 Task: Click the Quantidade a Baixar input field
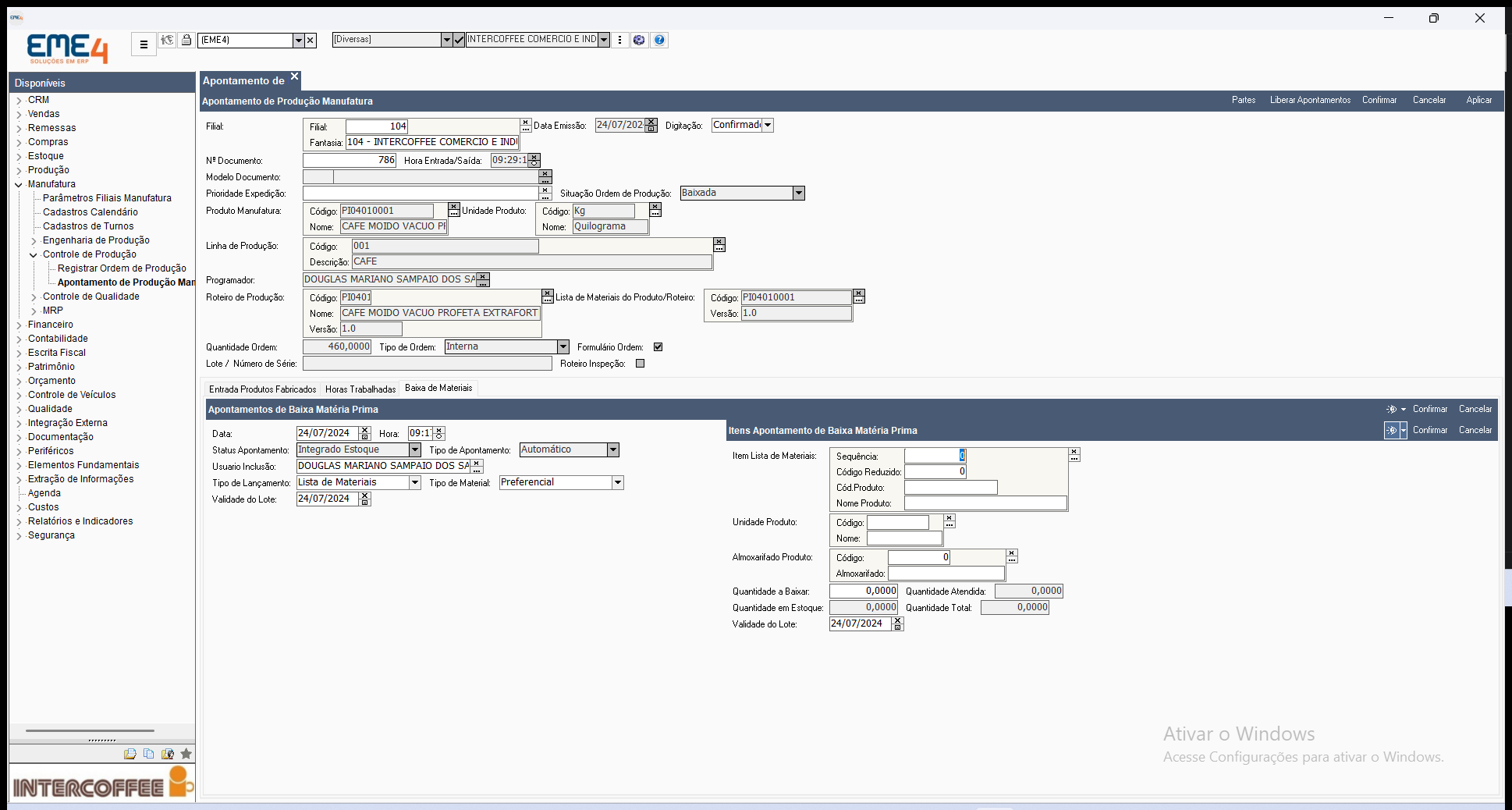point(864,591)
